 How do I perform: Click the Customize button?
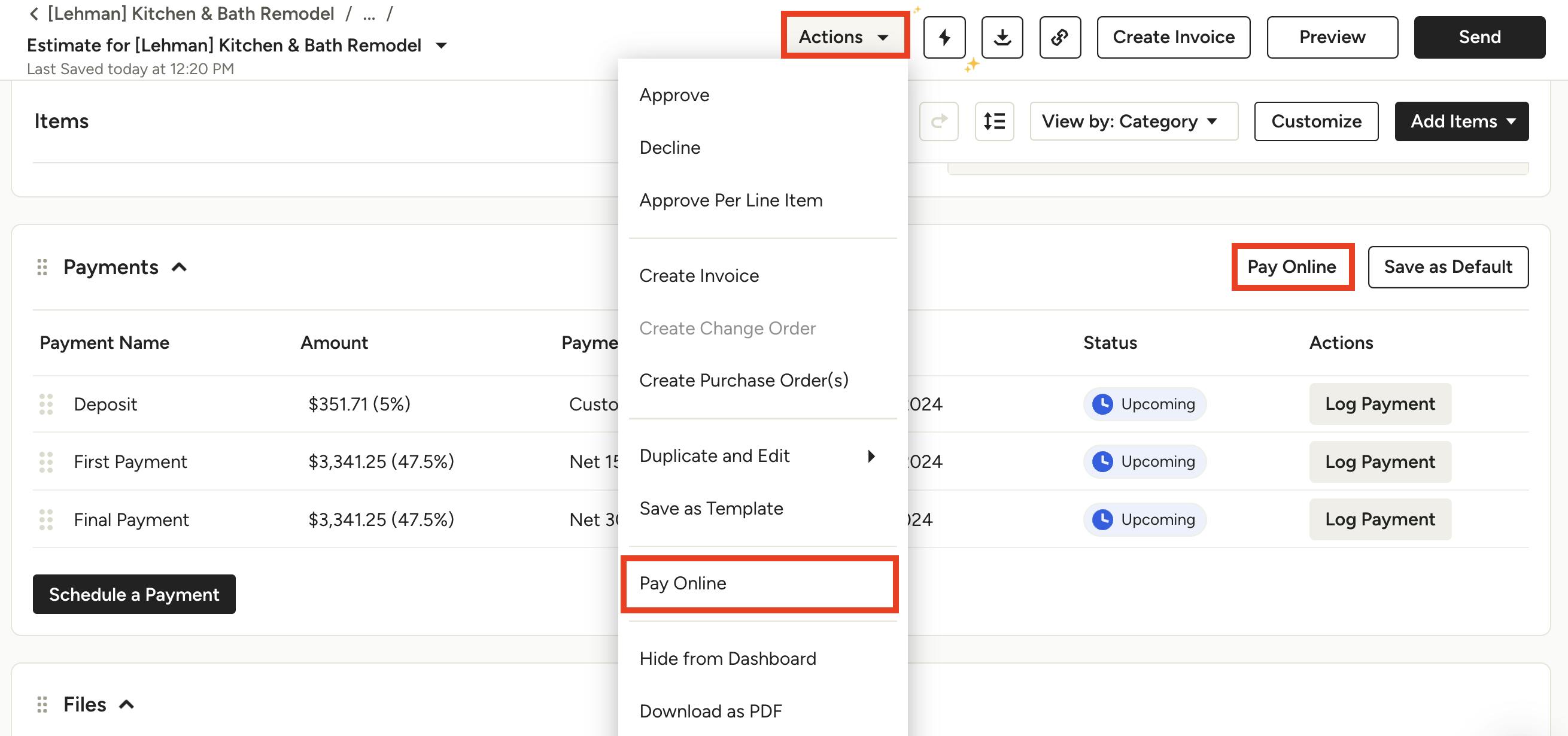pos(1316,121)
